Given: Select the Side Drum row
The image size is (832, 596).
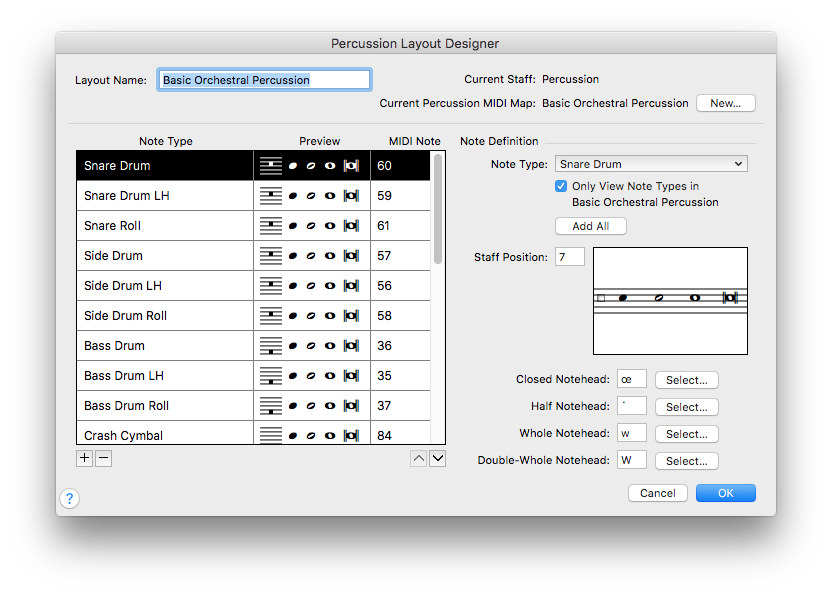Looking at the screenshot, I should tap(254, 256).
